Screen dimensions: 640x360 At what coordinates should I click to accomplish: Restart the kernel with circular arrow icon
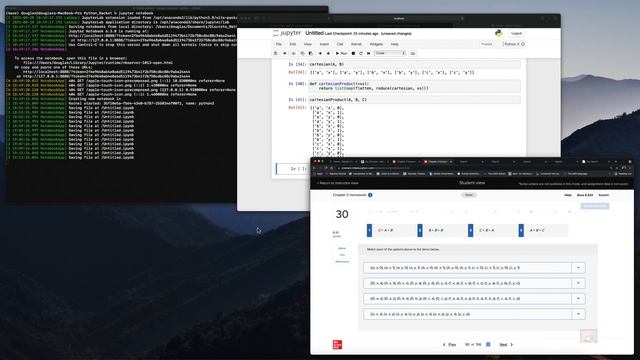[x=361, y=53]
